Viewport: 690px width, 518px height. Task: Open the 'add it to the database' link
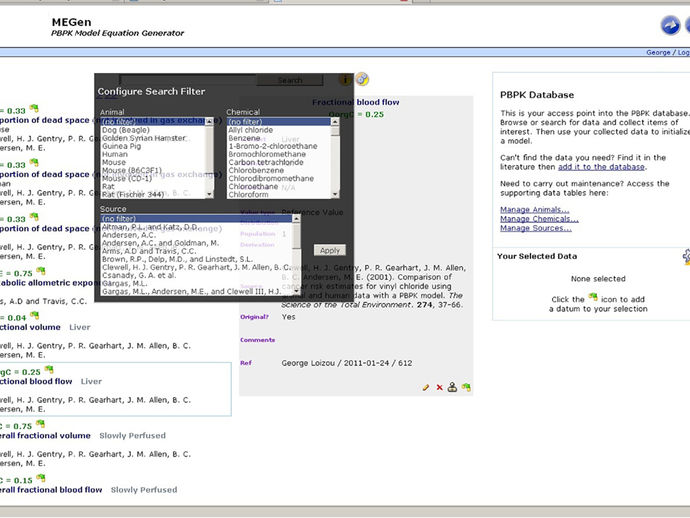pos(601,167)
